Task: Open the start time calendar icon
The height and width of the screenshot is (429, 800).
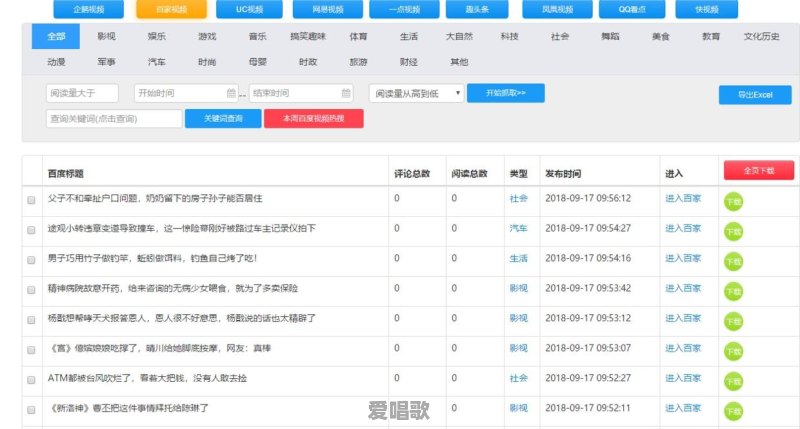Action: pos(231,93)
